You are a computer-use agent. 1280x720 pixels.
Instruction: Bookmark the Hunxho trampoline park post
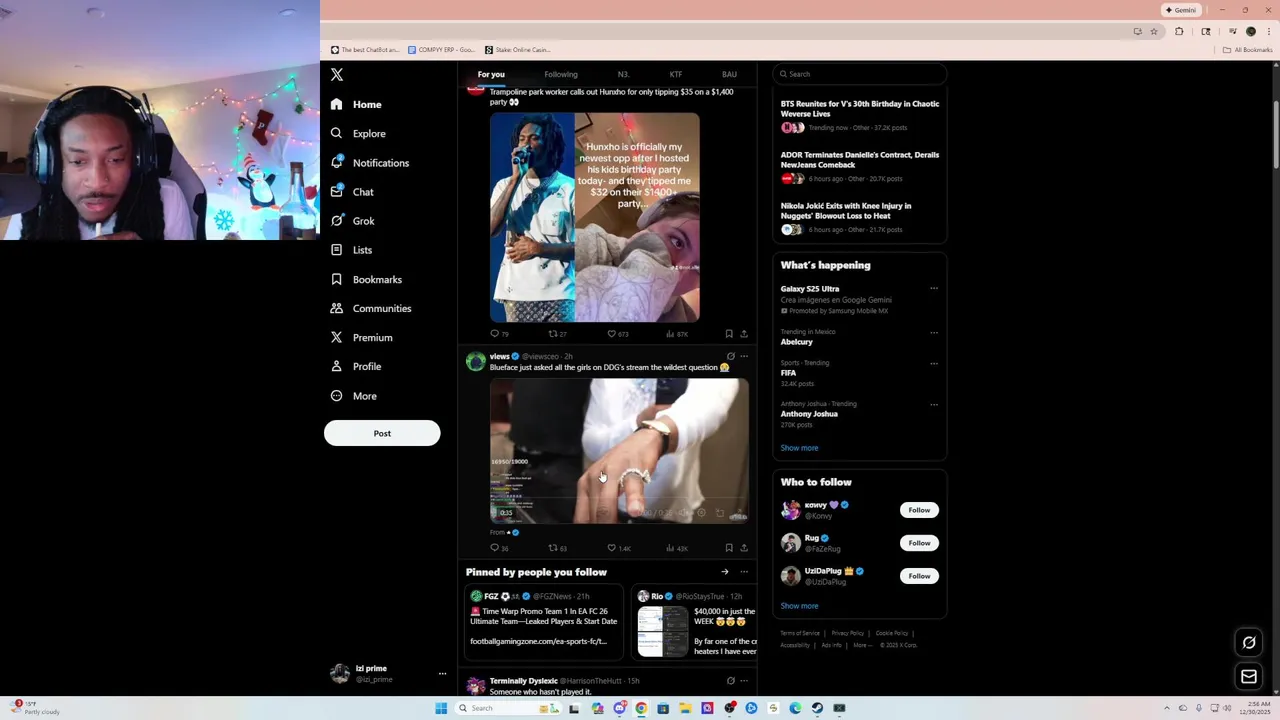(x=729, y=334)
